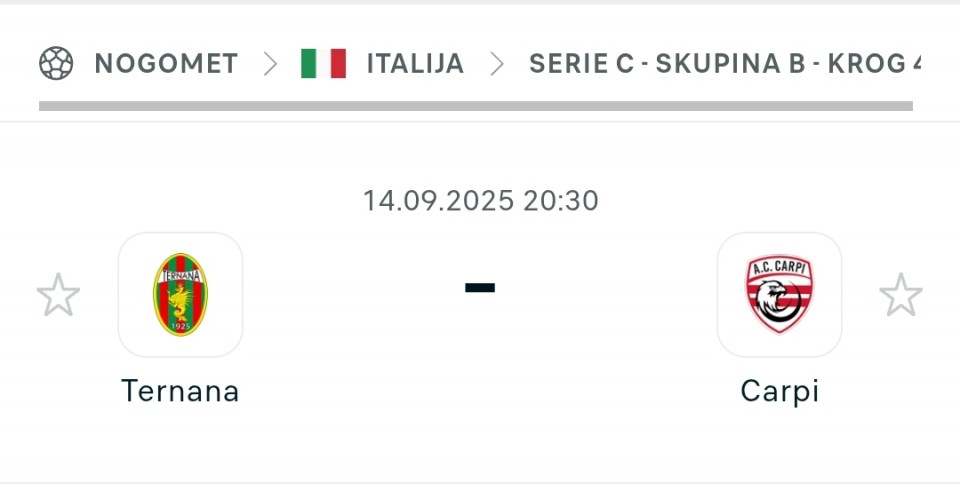Image resolution: width=960 pixels, height=499 pixels.
Task: Go to the ITALIJA breadcrumb
Action: (415, 64)
